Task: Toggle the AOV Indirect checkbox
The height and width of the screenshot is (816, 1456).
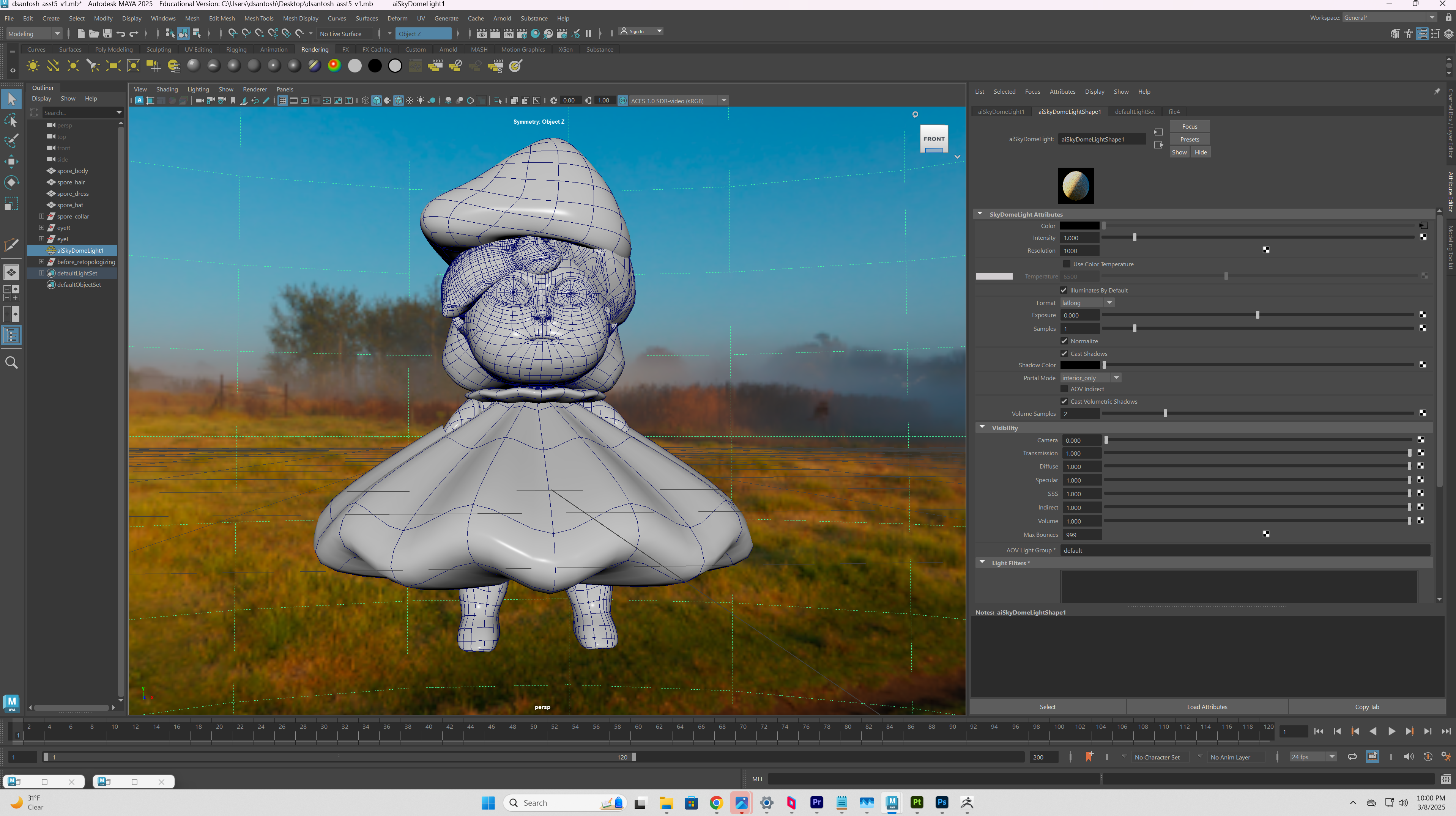Action: click(x=1064, y=389)
